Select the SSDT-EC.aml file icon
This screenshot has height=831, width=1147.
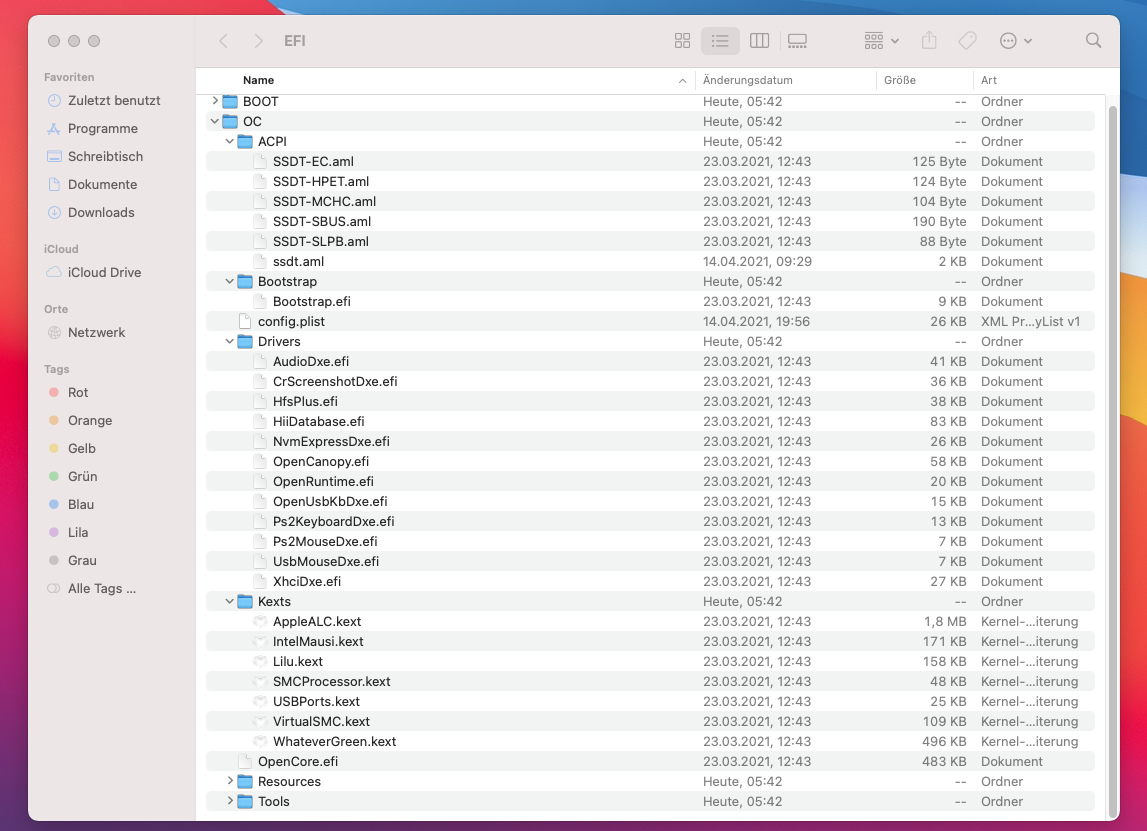(260, 162)
